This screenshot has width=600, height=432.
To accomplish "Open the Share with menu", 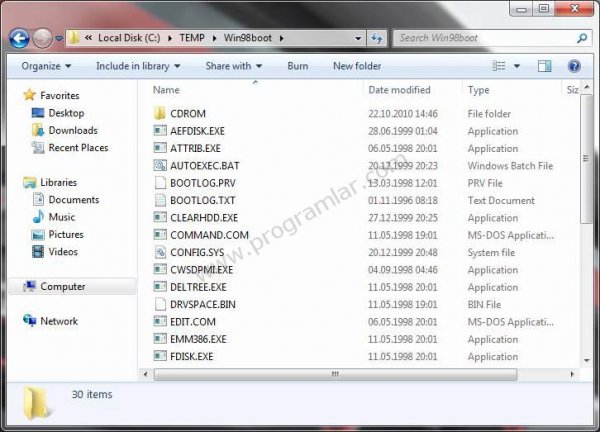I will (x=234, y=66).
